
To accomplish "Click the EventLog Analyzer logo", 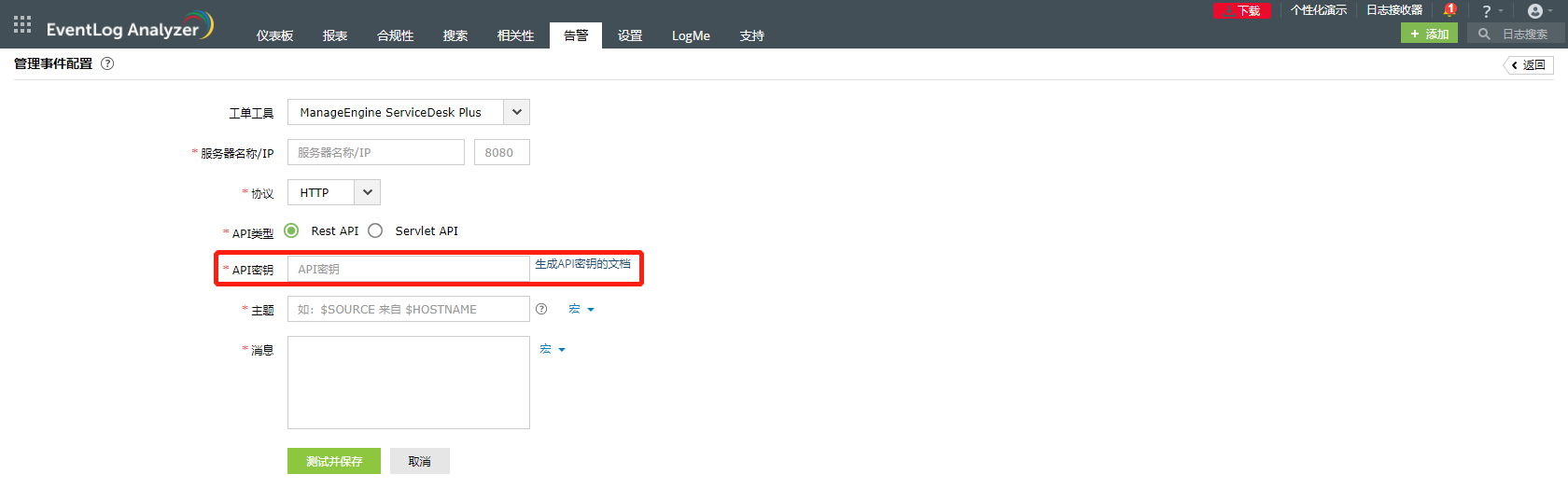I will coord(130,25).
